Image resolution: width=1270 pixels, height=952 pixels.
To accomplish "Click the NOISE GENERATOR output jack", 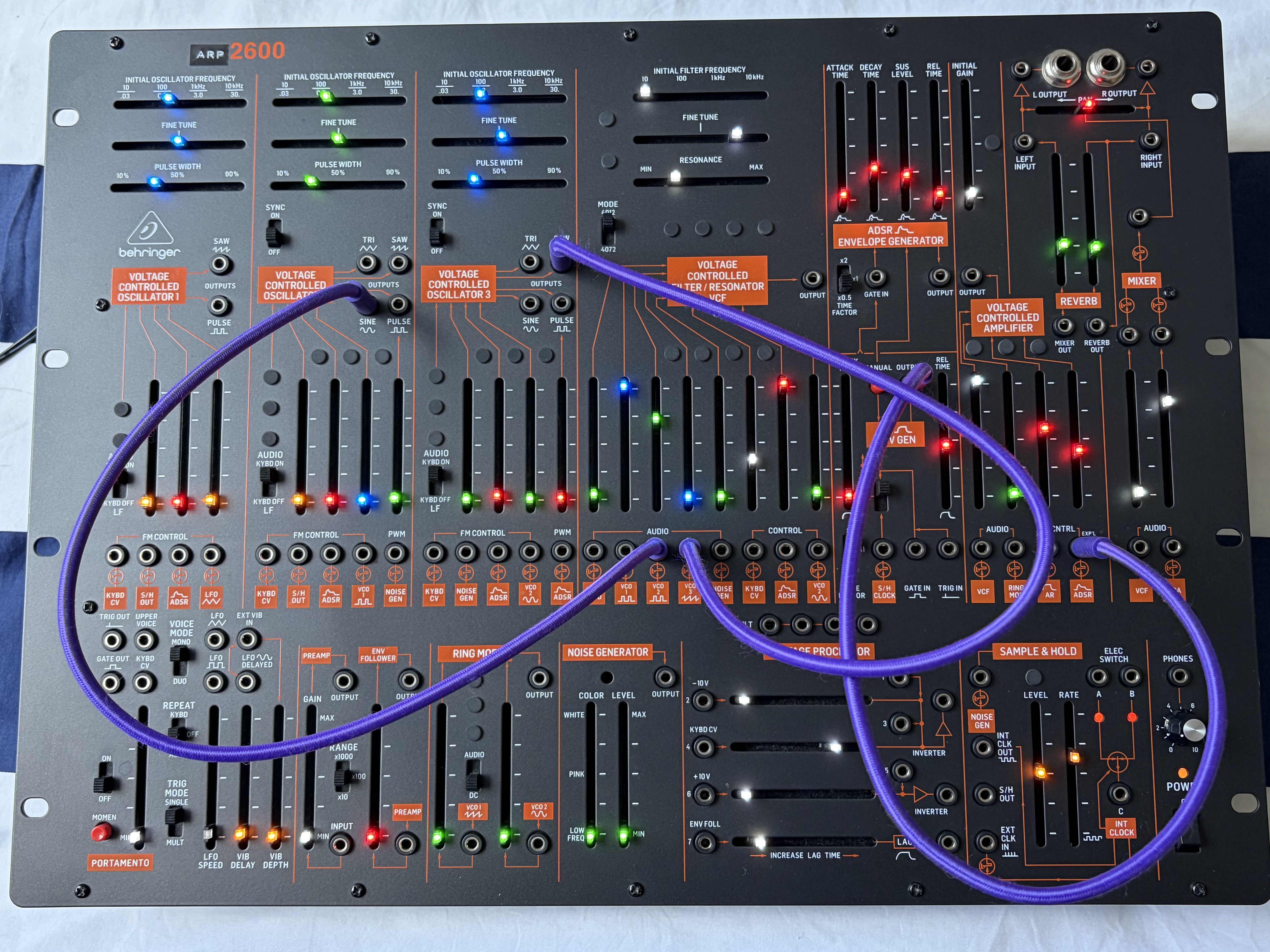I will 665,678.
